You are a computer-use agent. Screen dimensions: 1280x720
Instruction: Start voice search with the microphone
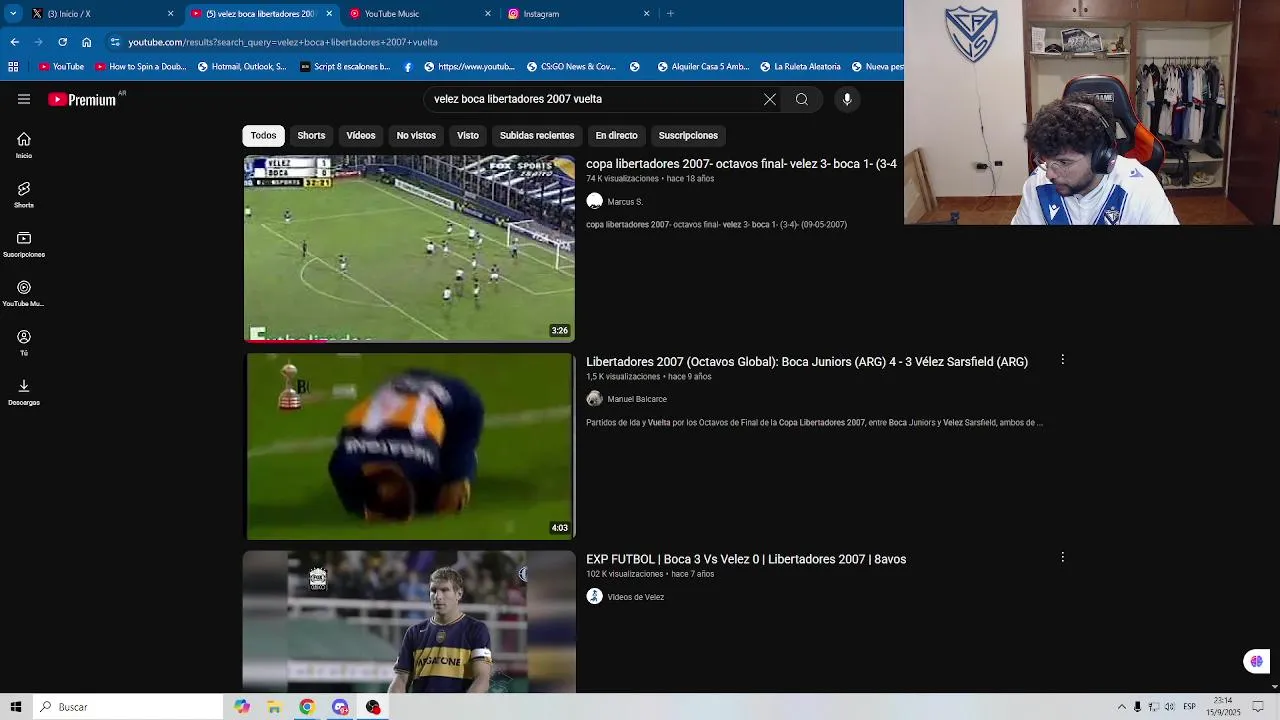click(x=847, y=99)
